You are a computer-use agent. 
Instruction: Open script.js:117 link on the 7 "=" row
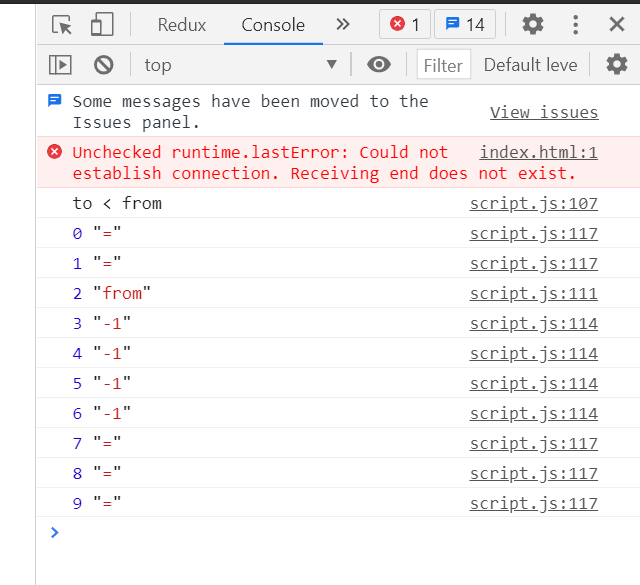tap(533, 443)
